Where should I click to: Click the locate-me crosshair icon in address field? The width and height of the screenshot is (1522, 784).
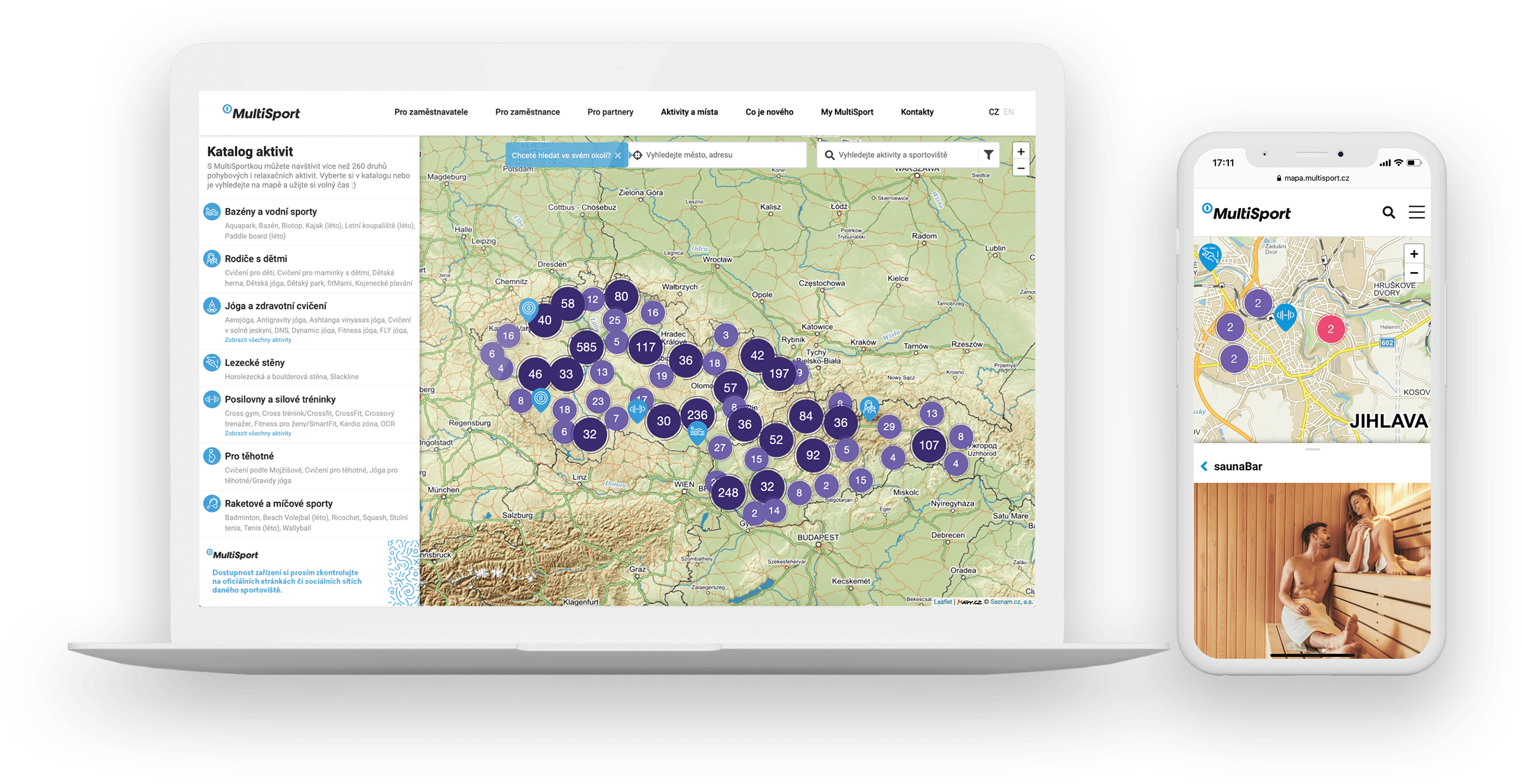point(638,155)
